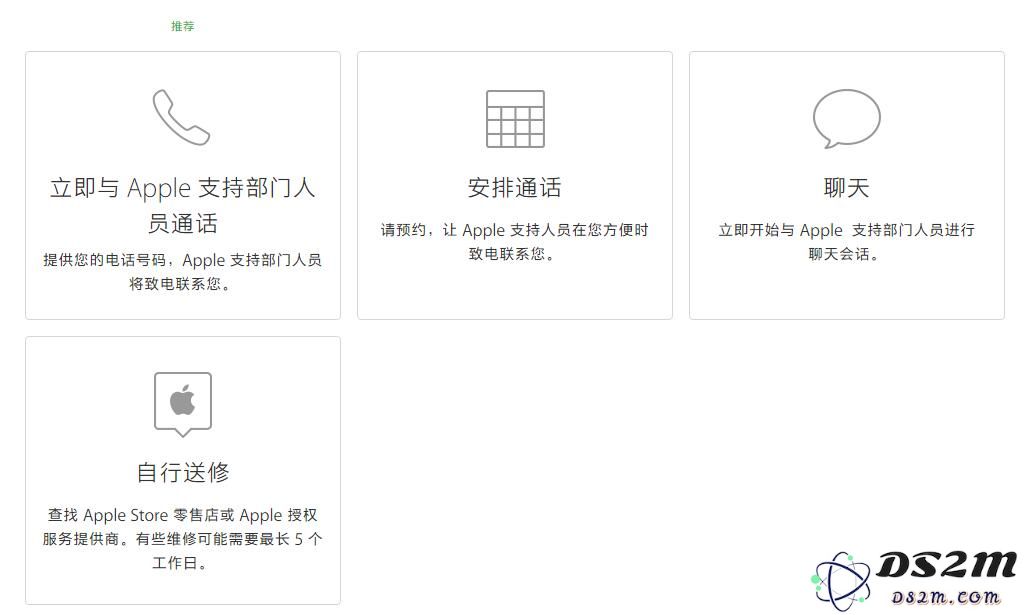1034x615 pixels.
Task: Click the calendar grid icon
Action: click(515, 119)
